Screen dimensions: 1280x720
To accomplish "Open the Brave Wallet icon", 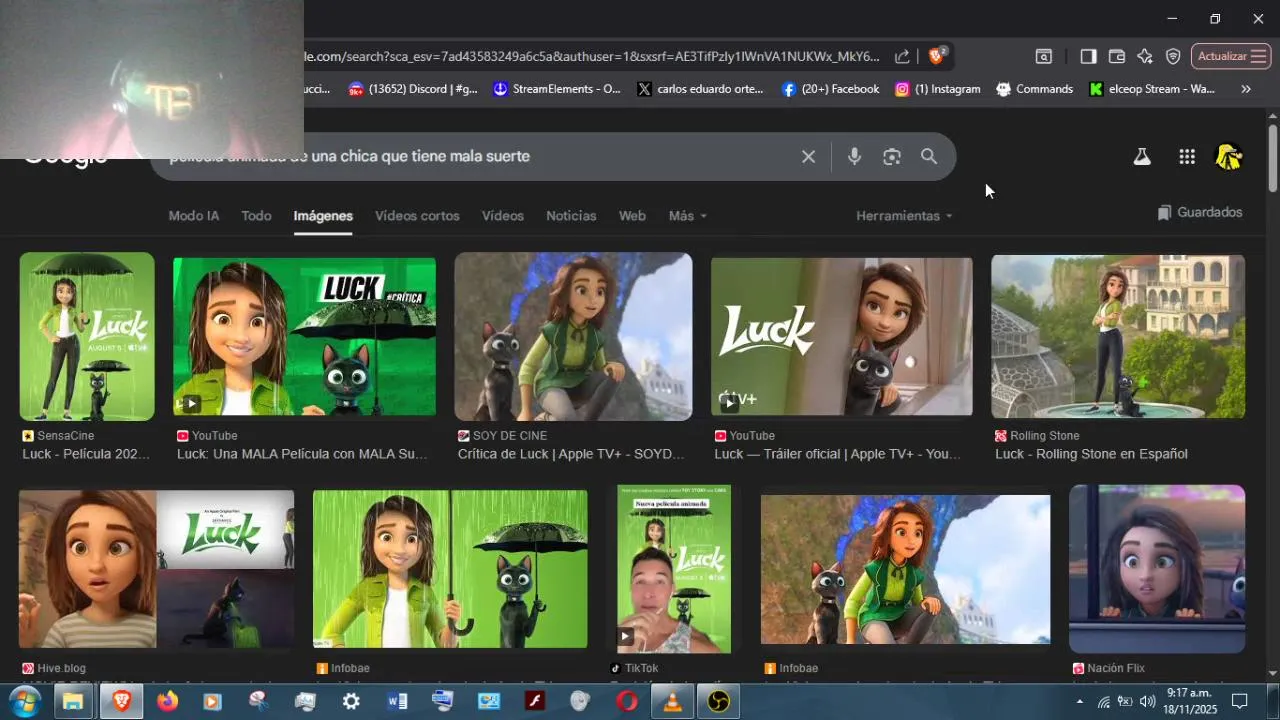I will point(1117,57).
